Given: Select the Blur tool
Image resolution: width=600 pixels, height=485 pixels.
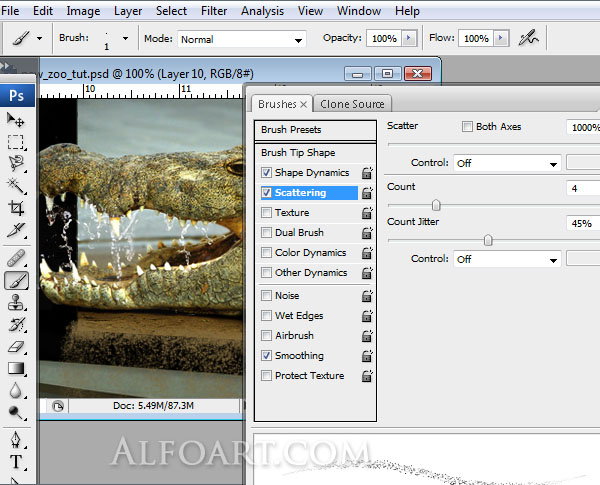Looking at the screenshot, I should coord(16,390).
